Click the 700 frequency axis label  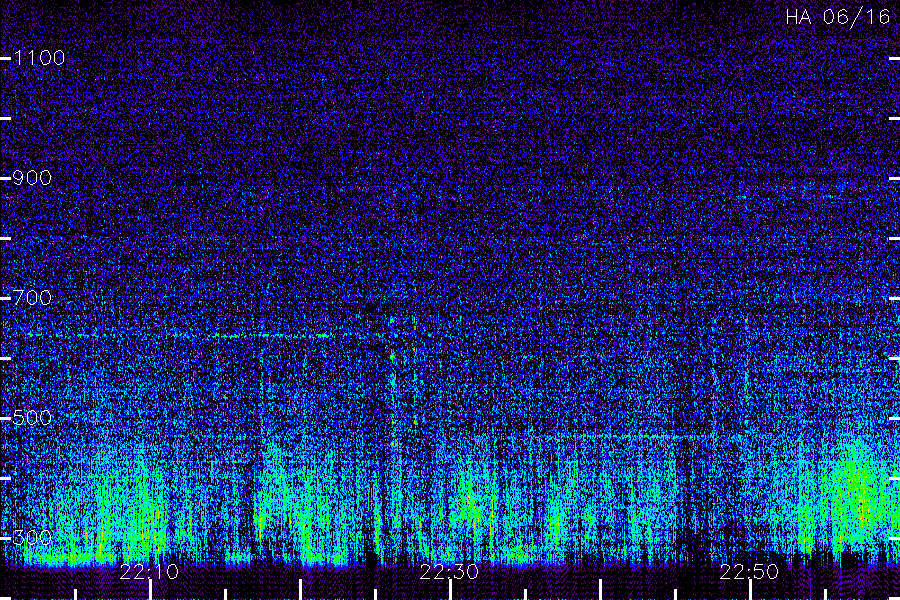pyautogui.click(x=32, y=297)
